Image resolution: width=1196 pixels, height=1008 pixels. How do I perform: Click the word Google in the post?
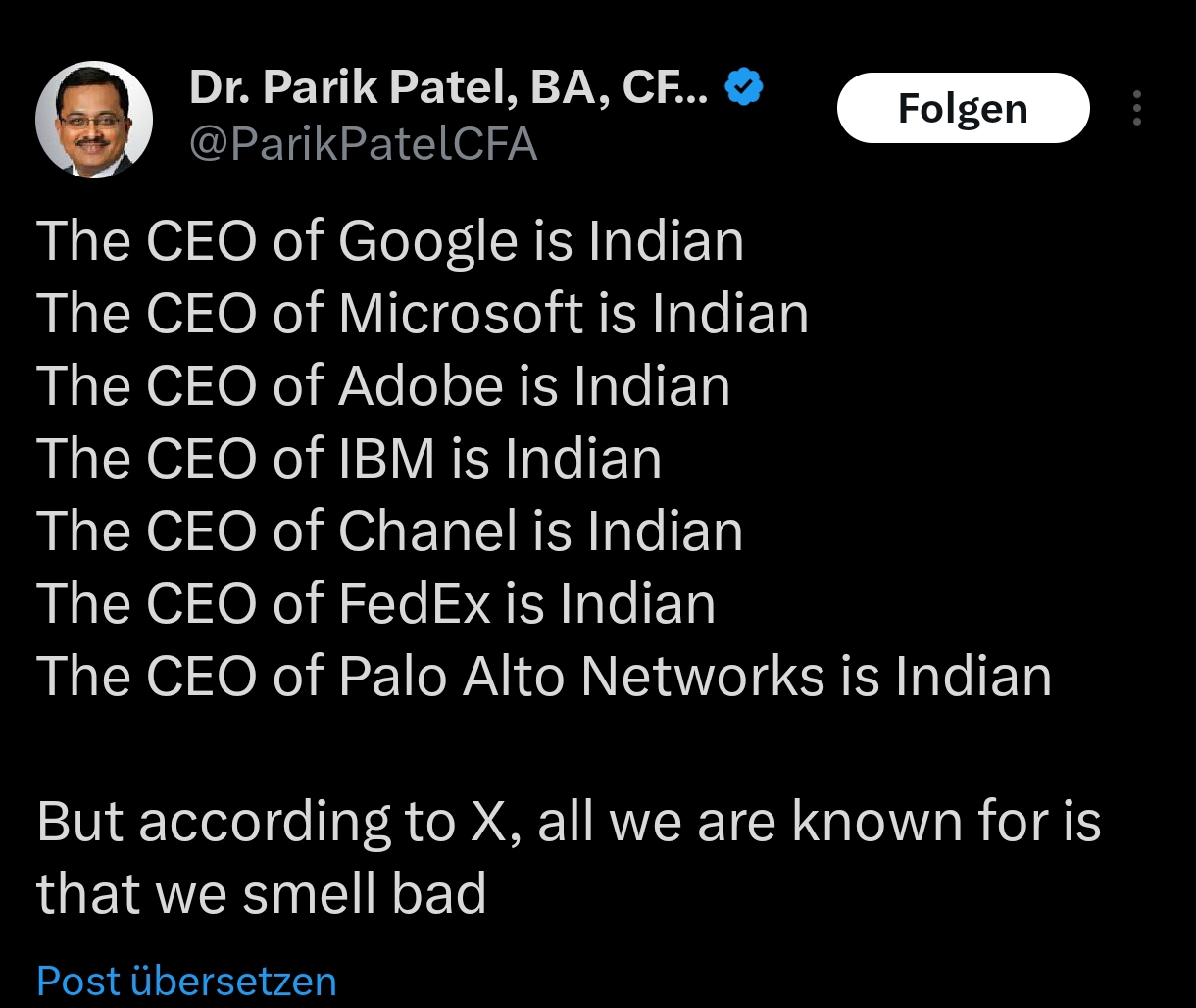coord(427,242)
